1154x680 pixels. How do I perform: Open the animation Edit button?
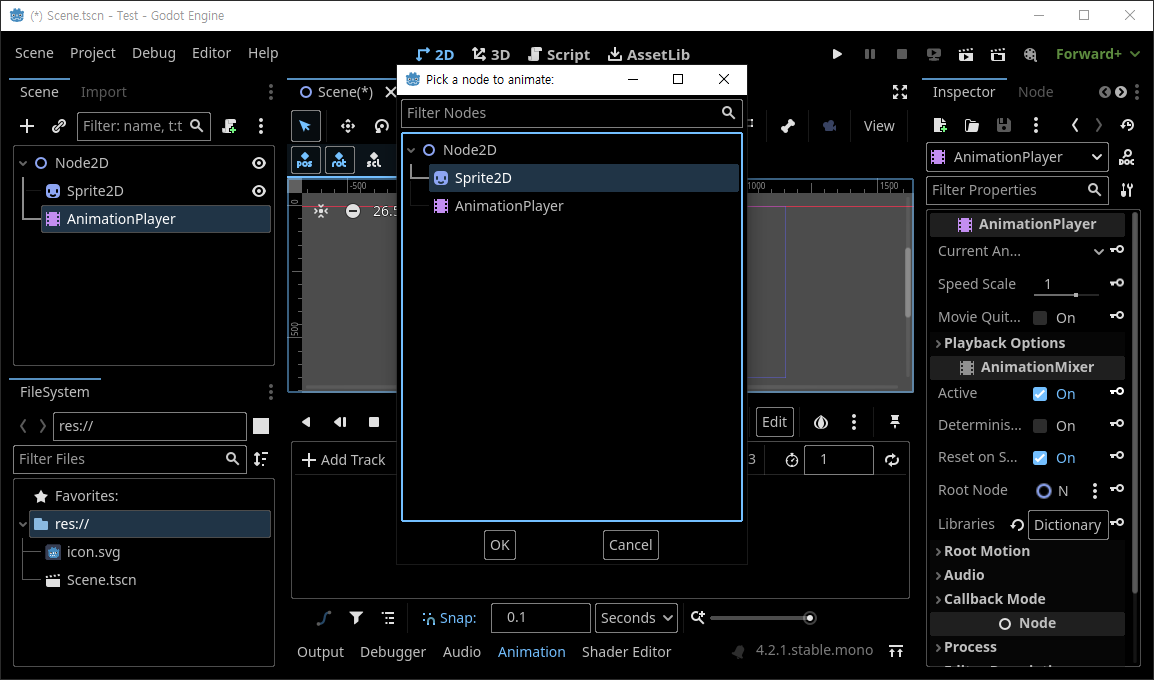click(x=774, y=422)
